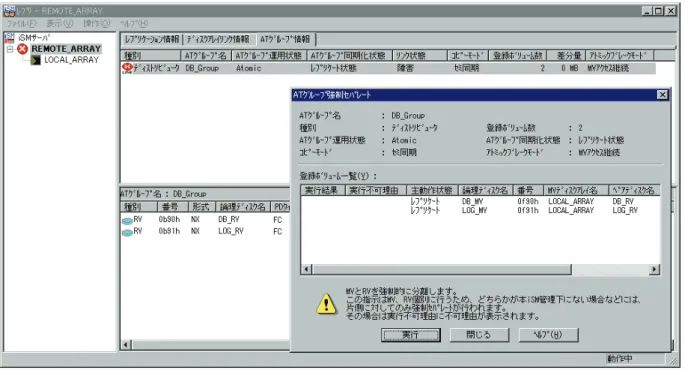685x370 pixels.
Task: Click the iSM server icon in tree
Action: 9,38
